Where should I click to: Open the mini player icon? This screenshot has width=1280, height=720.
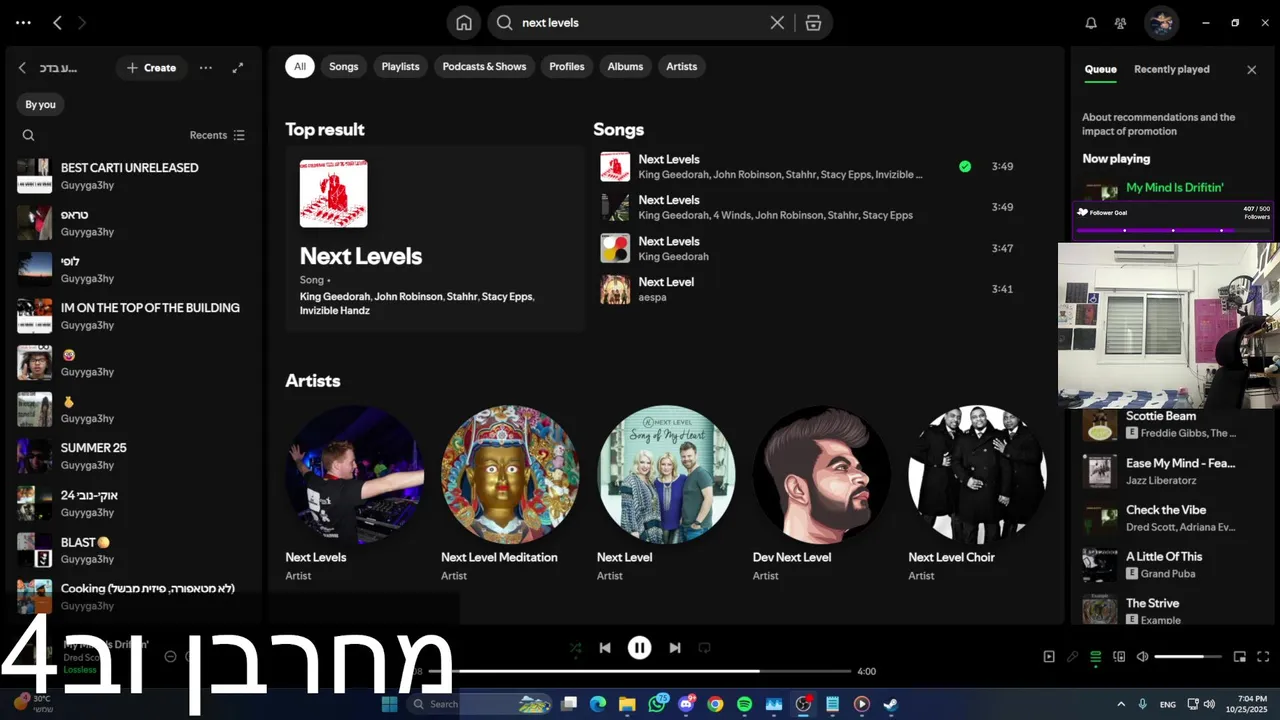[1240, 657]
